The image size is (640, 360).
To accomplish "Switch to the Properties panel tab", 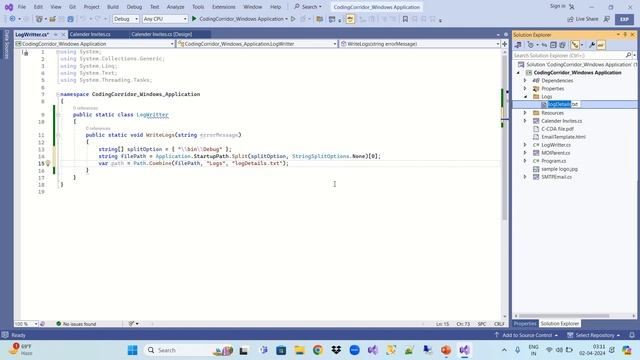I will pos(525,324).
